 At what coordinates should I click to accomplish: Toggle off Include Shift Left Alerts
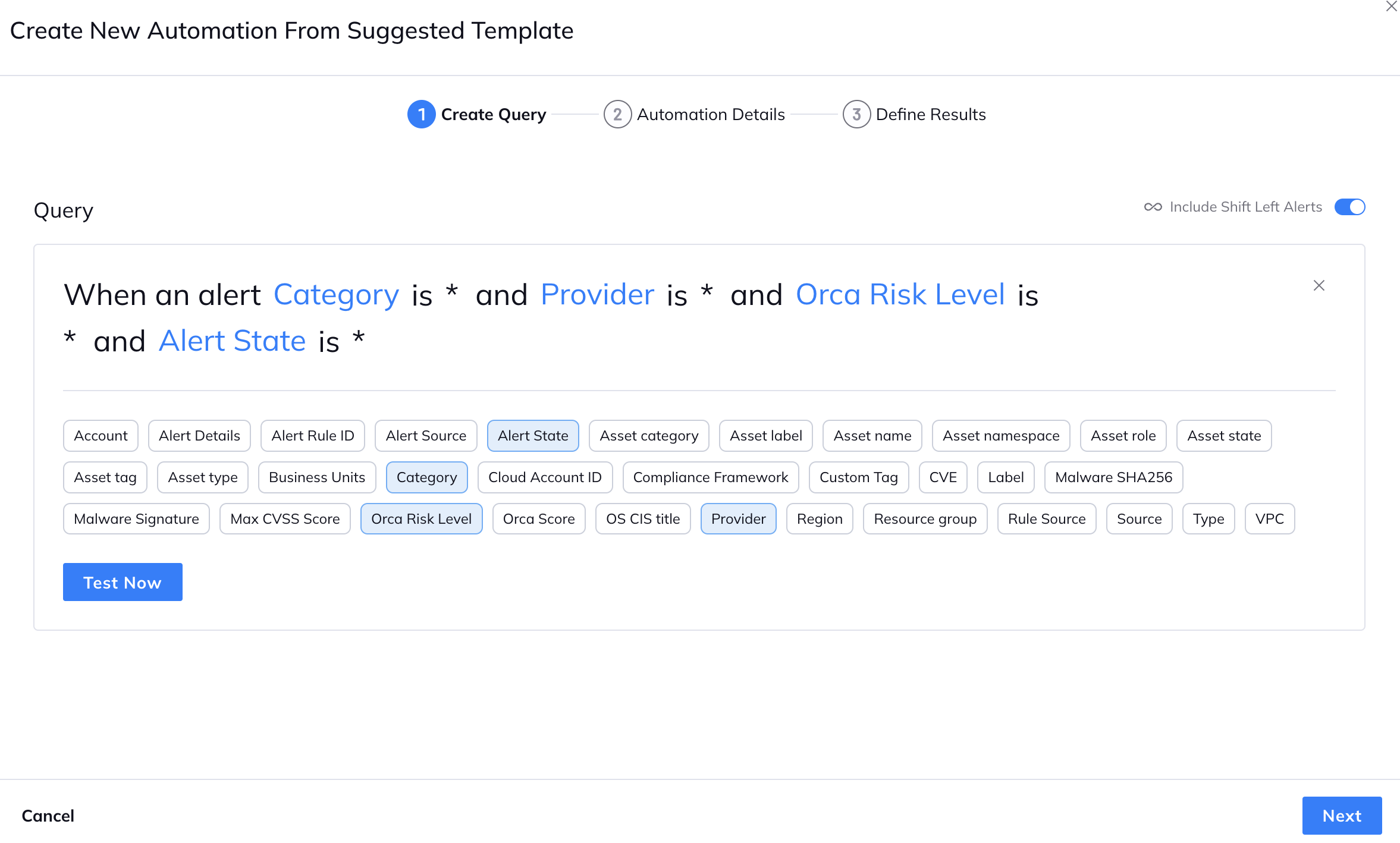coord(1349,206)
